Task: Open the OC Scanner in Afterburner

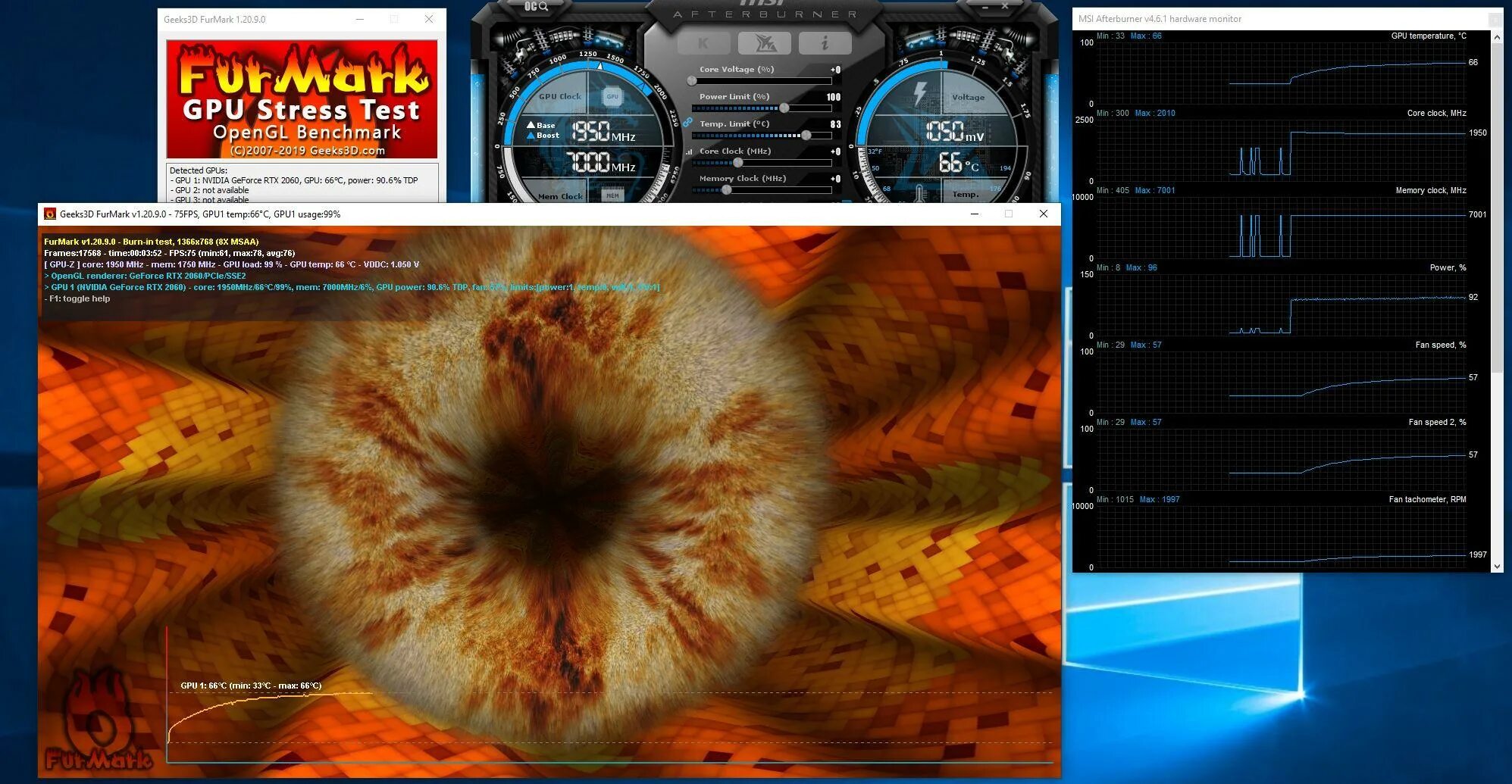Action: point(536,7)
